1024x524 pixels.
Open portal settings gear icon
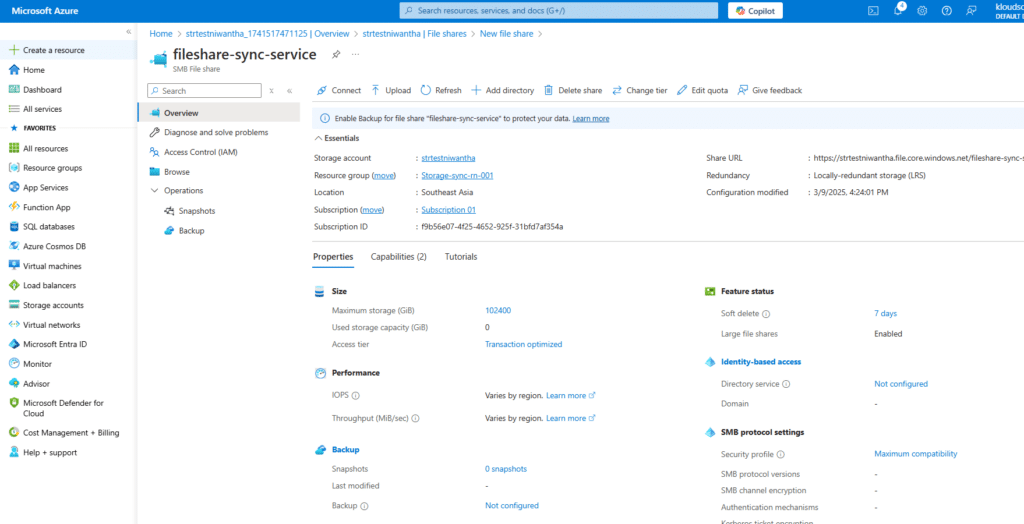click(921, 11)
